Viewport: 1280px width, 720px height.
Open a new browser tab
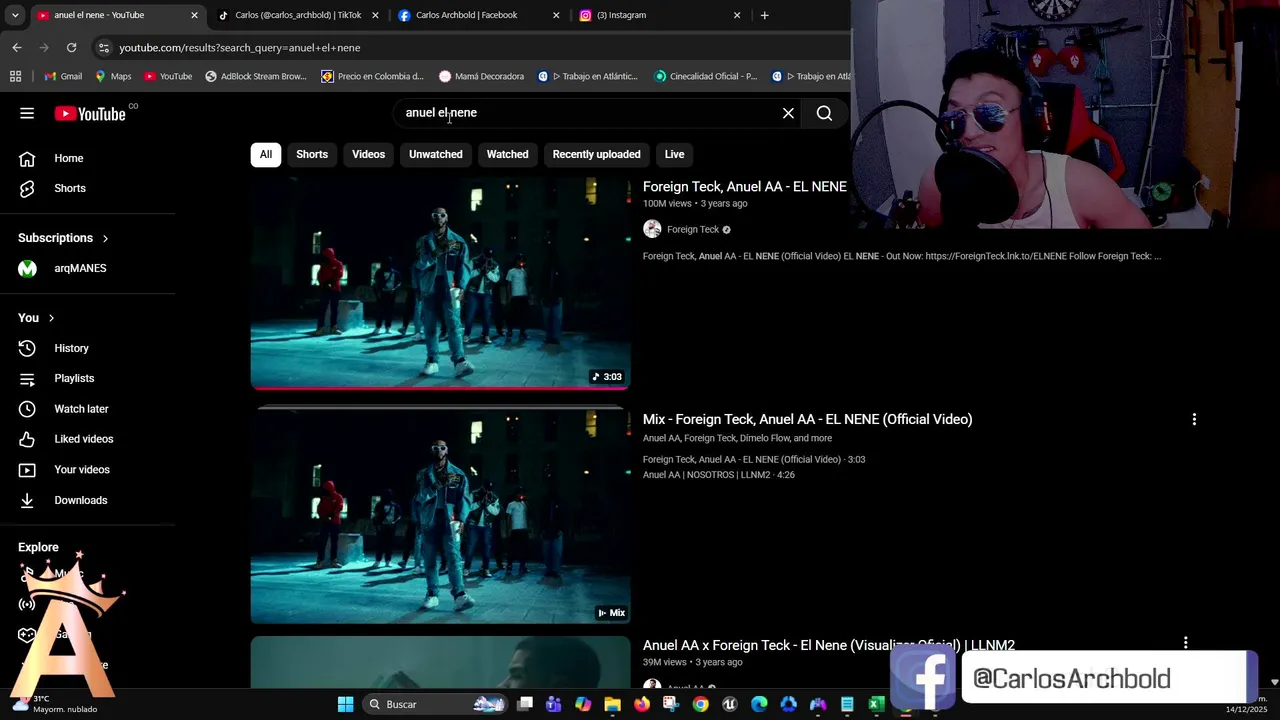(x=764, y=15)
